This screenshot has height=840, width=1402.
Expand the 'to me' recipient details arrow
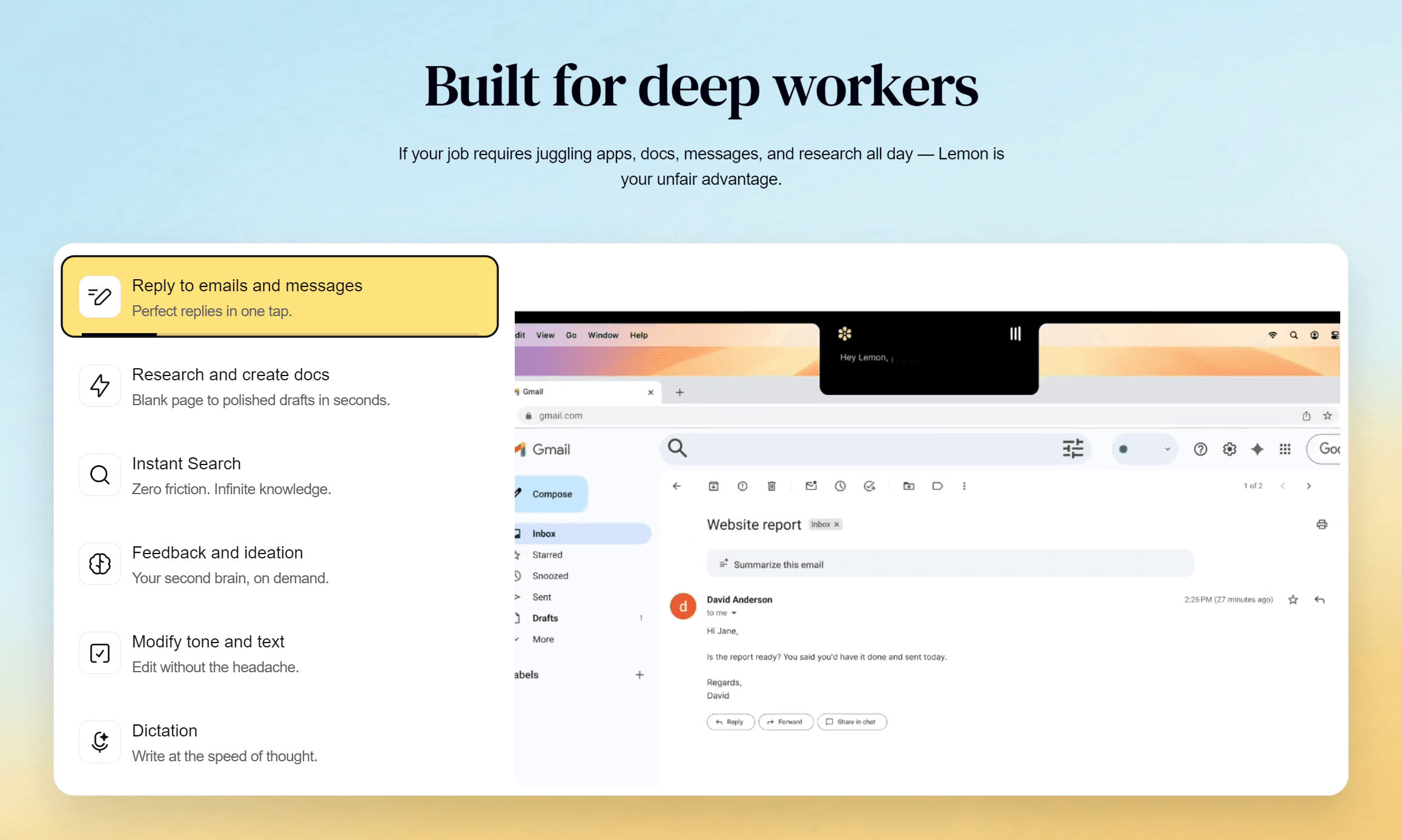(734, 613)
